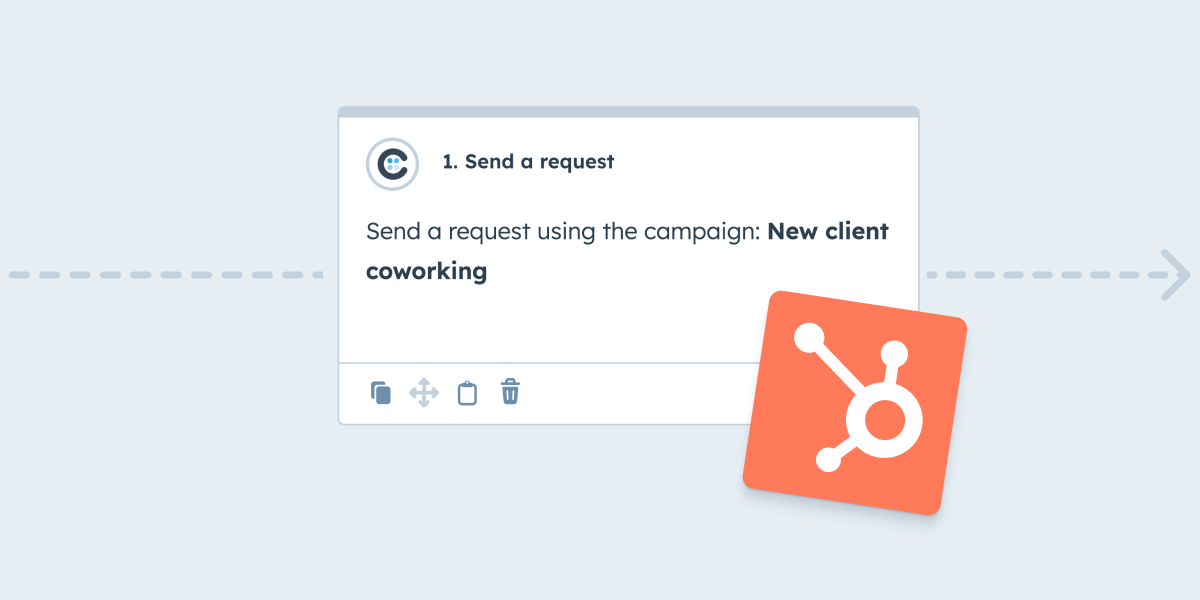The height and width of the screenshot is (600, 1200).
Task: Open the orange HubSpot logo tile
Action: (x=855, y=403)
